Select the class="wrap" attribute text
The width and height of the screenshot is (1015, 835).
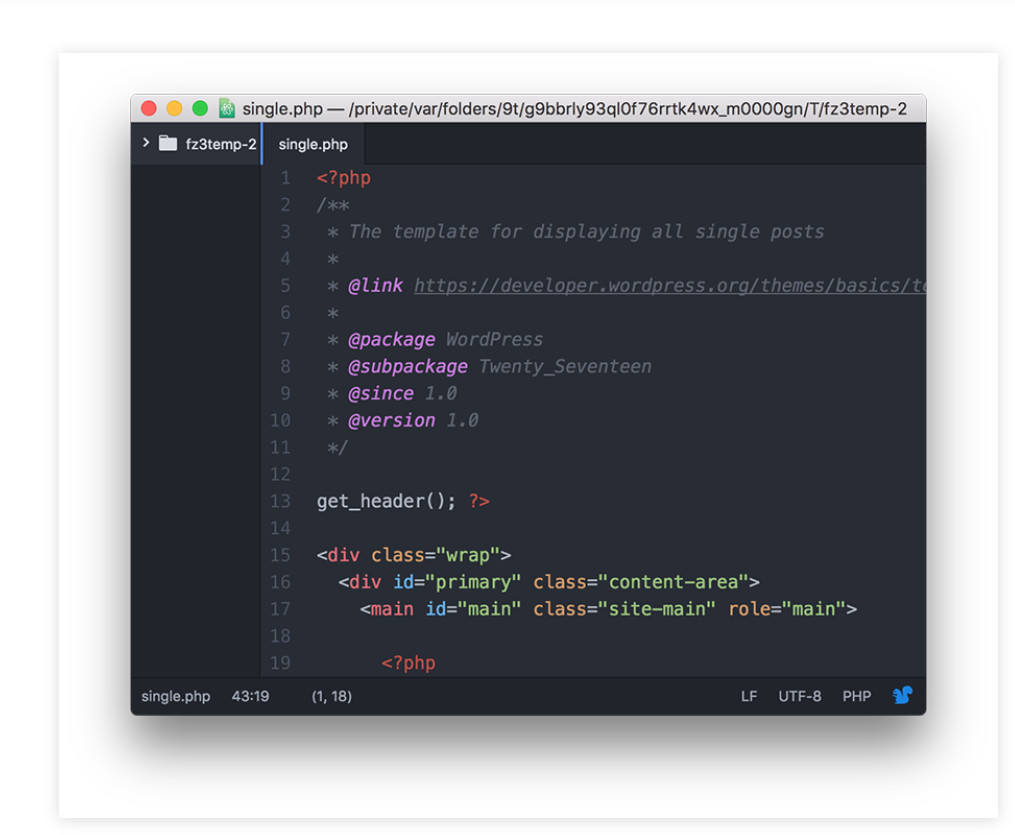[x=435, y=555]
